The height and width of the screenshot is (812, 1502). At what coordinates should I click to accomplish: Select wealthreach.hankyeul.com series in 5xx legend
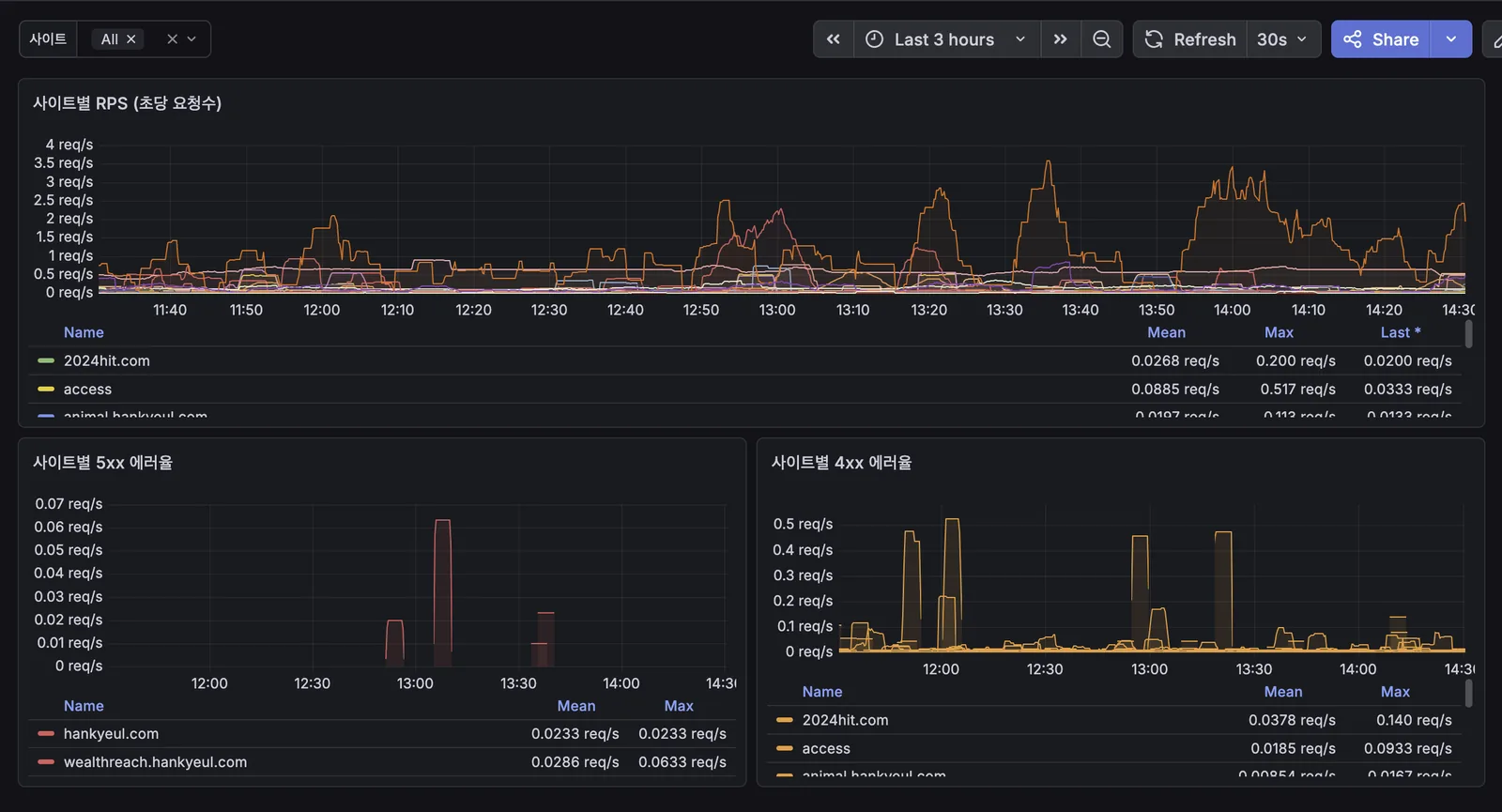click(x=156, y=762)
